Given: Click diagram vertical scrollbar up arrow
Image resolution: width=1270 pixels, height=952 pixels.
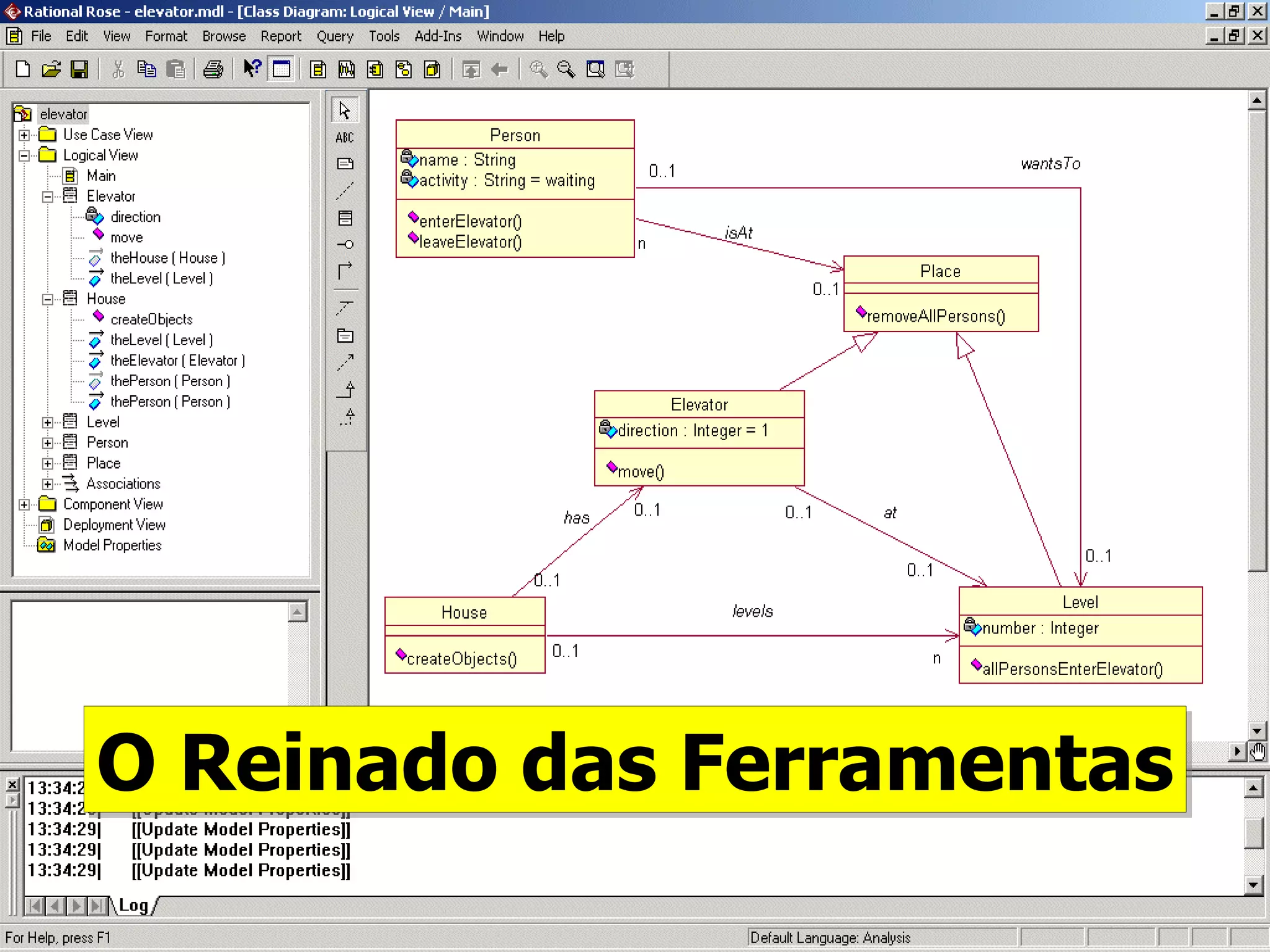Looking at the screenshot, I should (x=1257, y=100).
